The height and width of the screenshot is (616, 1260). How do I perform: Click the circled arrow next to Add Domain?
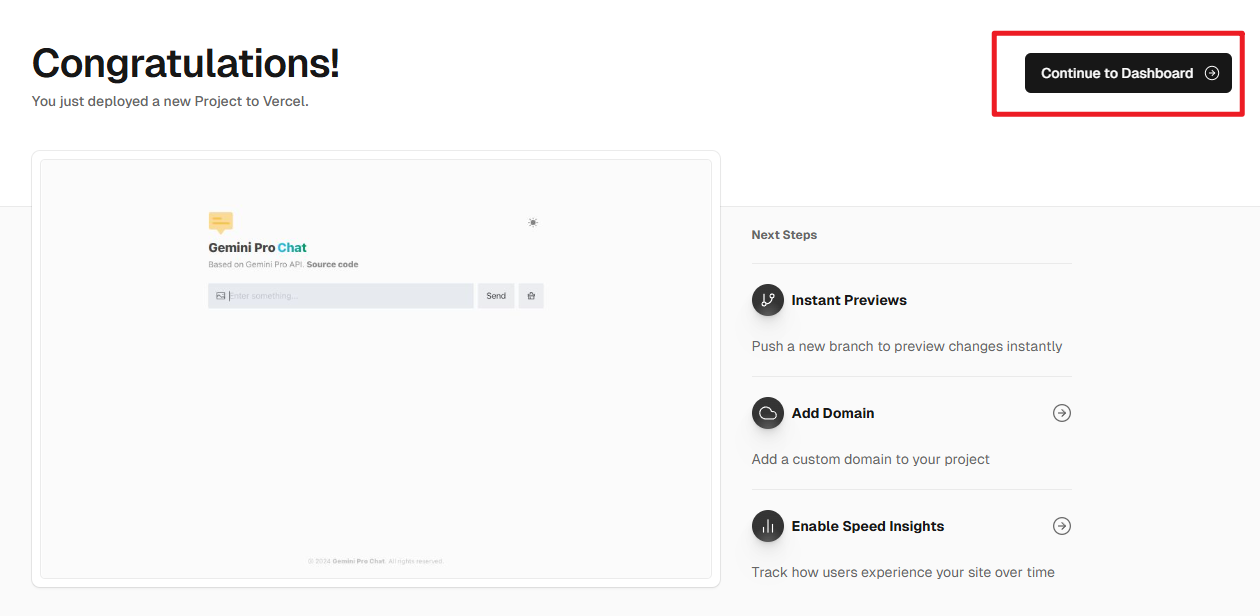1062,413
